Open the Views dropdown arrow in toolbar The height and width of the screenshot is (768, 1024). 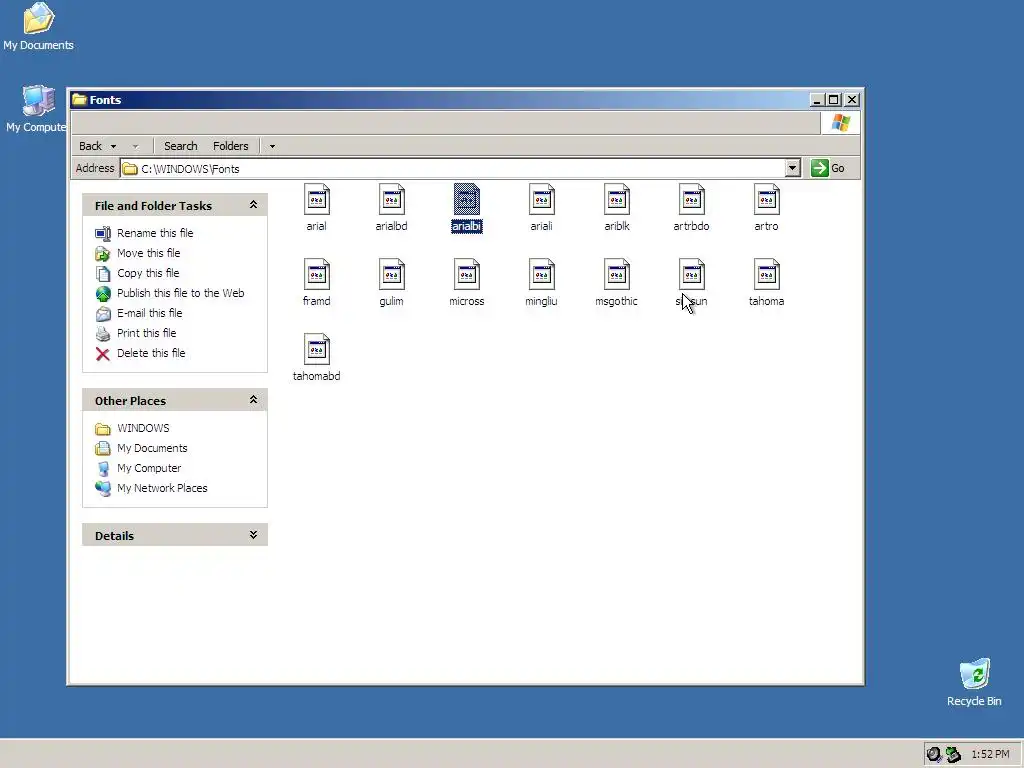point(272,146)
